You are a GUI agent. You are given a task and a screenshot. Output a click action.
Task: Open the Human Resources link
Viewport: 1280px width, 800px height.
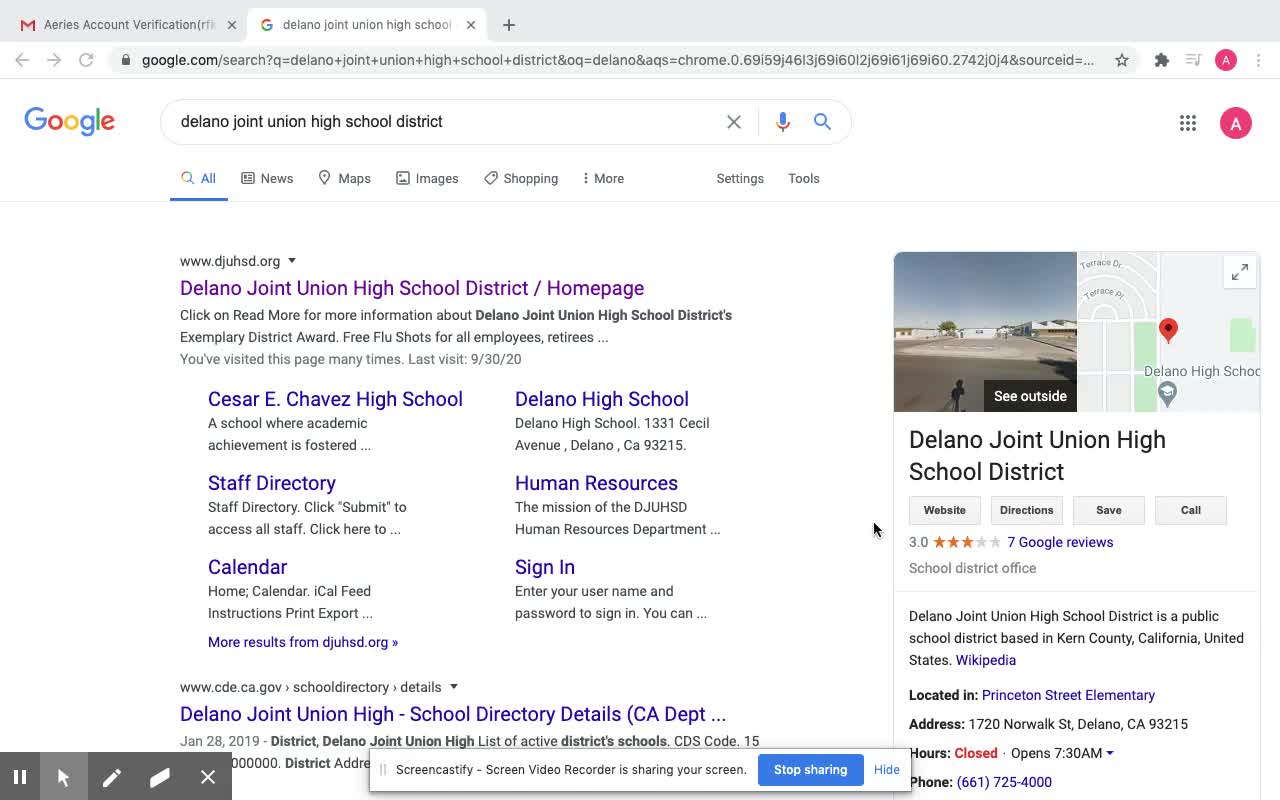pos(596,483)
